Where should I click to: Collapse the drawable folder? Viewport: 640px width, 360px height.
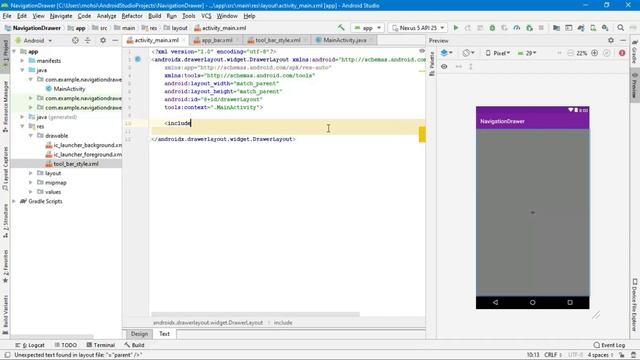pos(31,136)
